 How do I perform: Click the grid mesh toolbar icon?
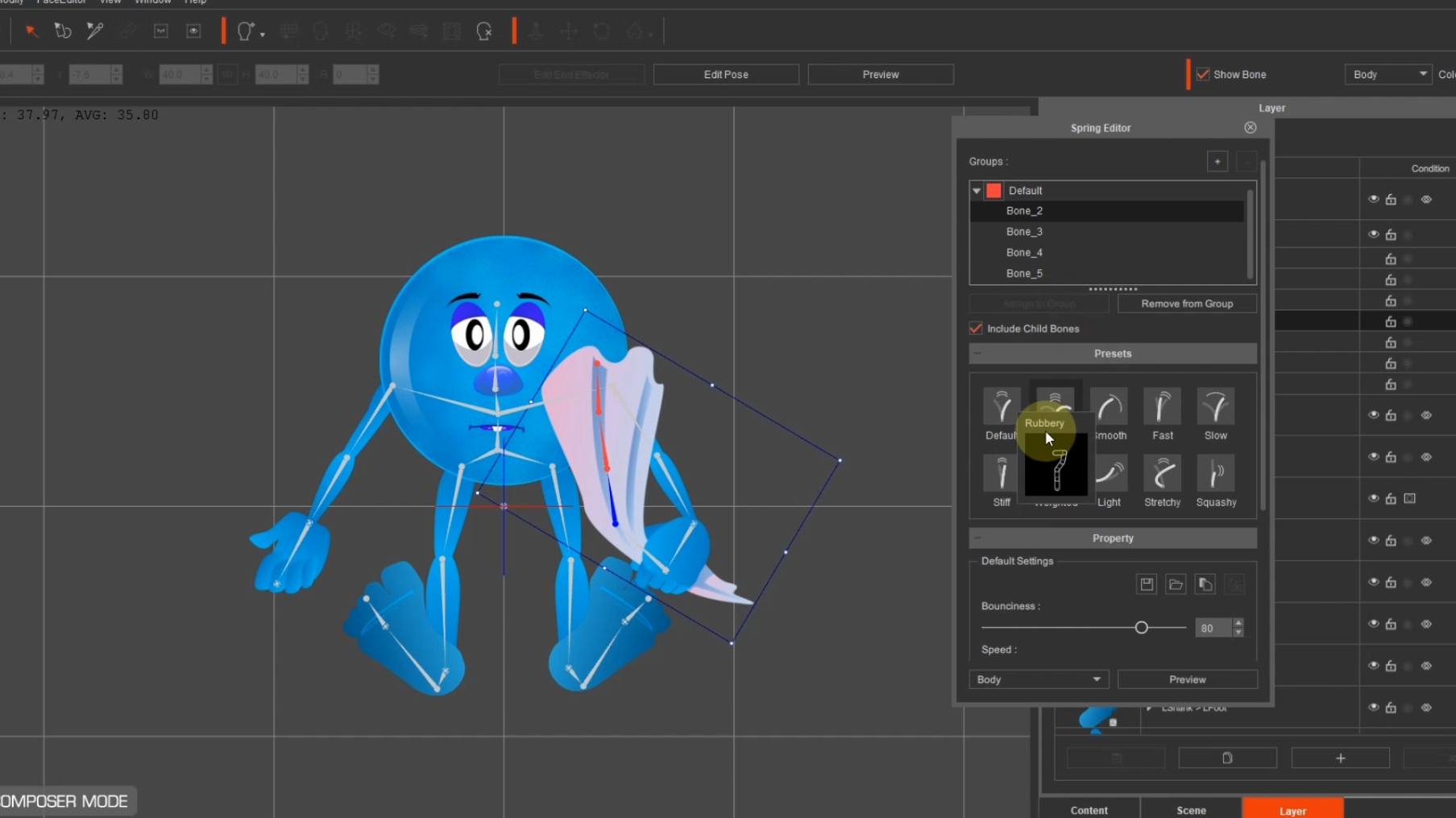tap(288, 31)
